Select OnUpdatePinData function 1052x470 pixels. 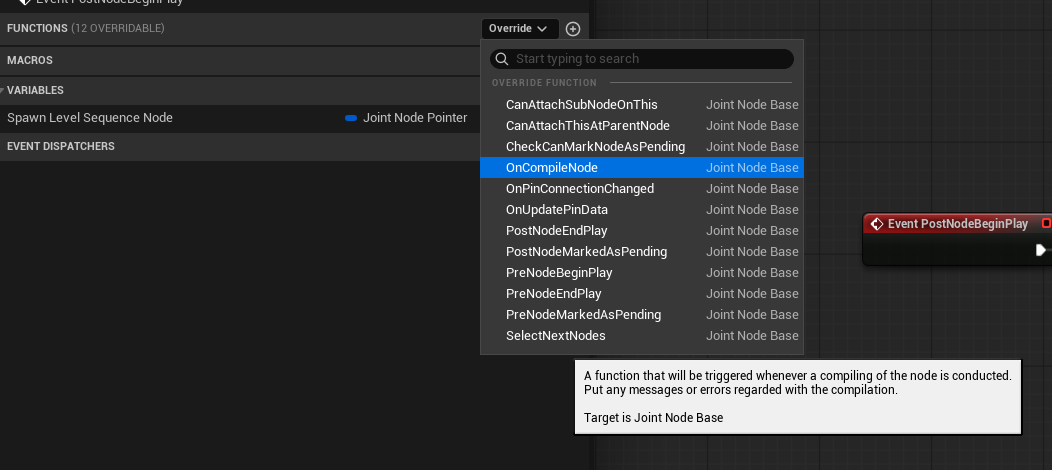coord(556,210)
